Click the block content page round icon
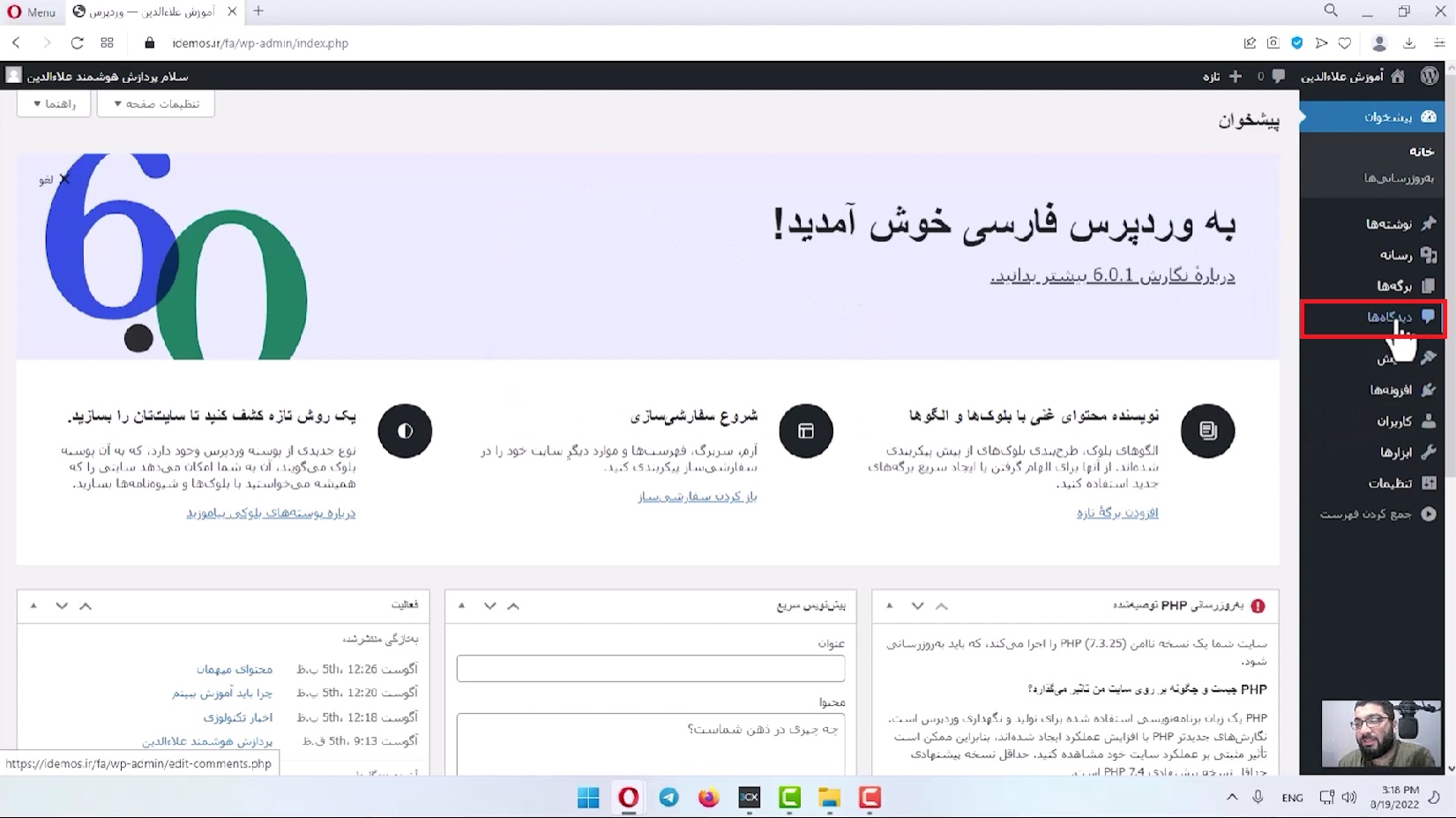This screenshot has height=818, width=1456. pyautogui.click(x=1207, y=431)
